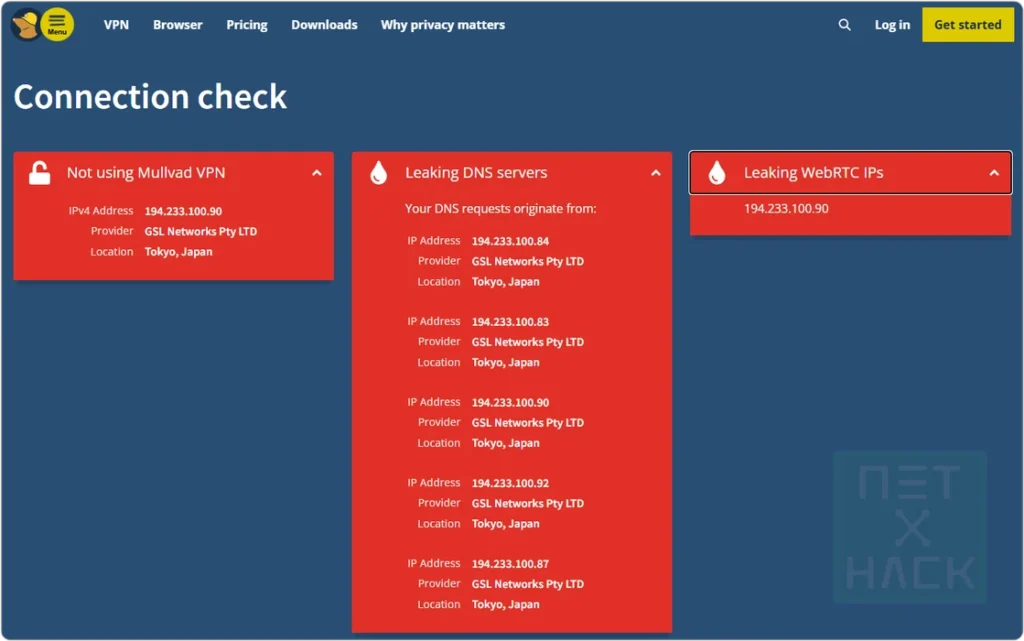Screen dimensions: 1024x641
Task: Click DNS server IP 194.233.100.84
Action: click(510, 241)
